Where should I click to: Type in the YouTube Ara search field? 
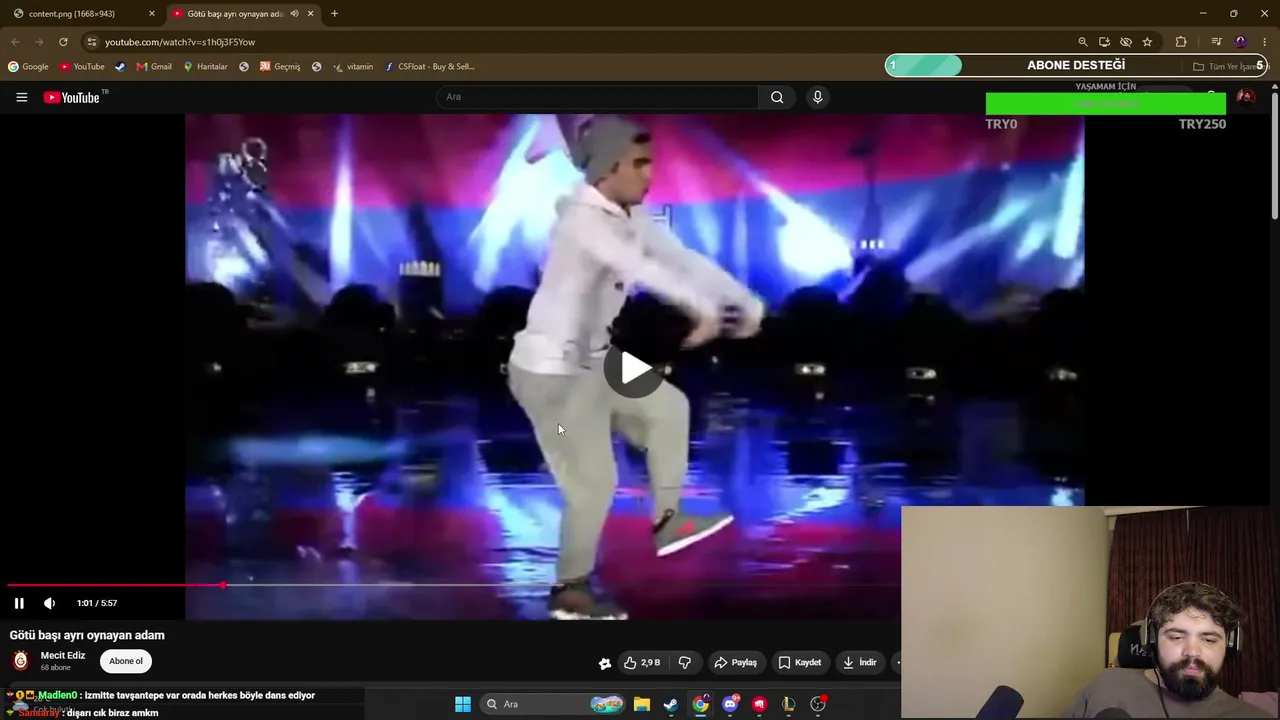tap(597, 97)
